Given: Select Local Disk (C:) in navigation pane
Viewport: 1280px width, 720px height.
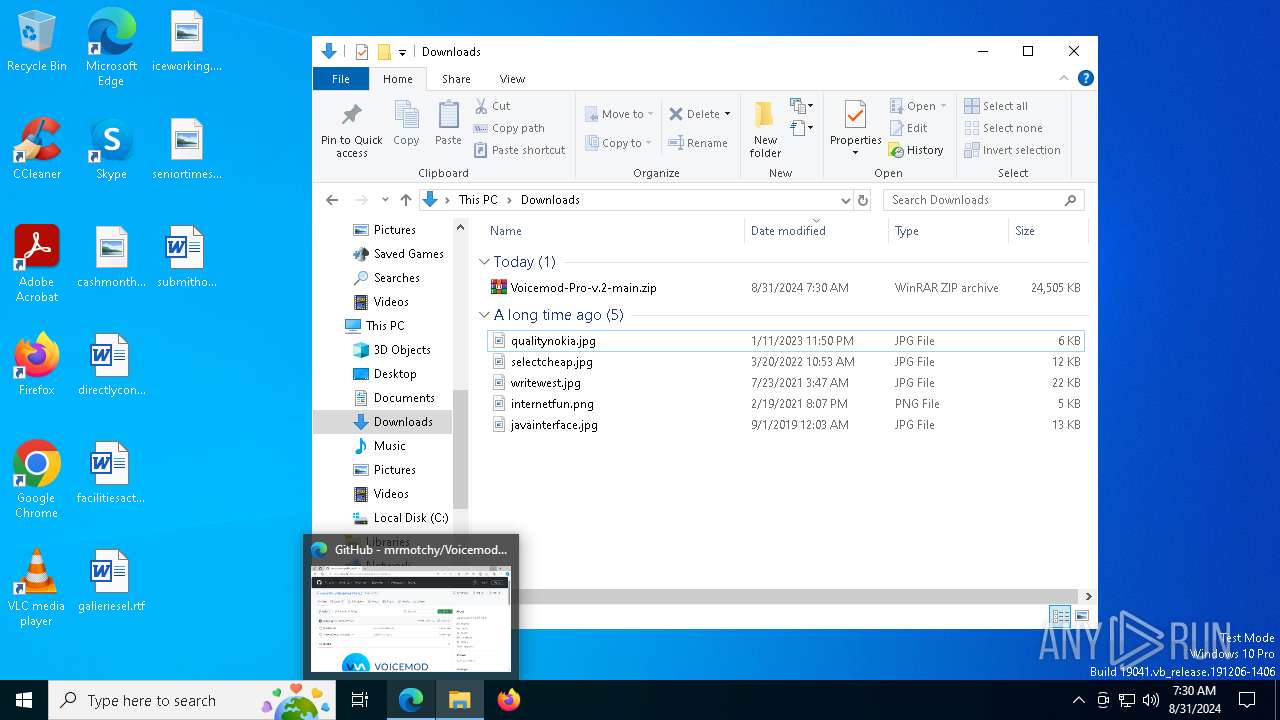Looking at the screenshot, I should [400, 518].
